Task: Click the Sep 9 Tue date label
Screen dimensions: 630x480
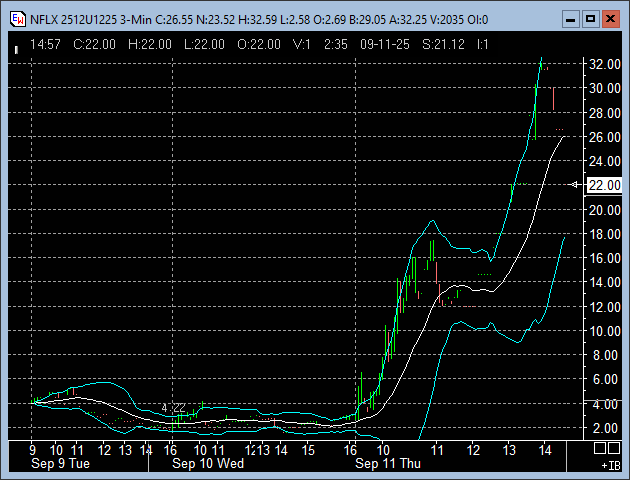Action: click(x=61, y=464)
